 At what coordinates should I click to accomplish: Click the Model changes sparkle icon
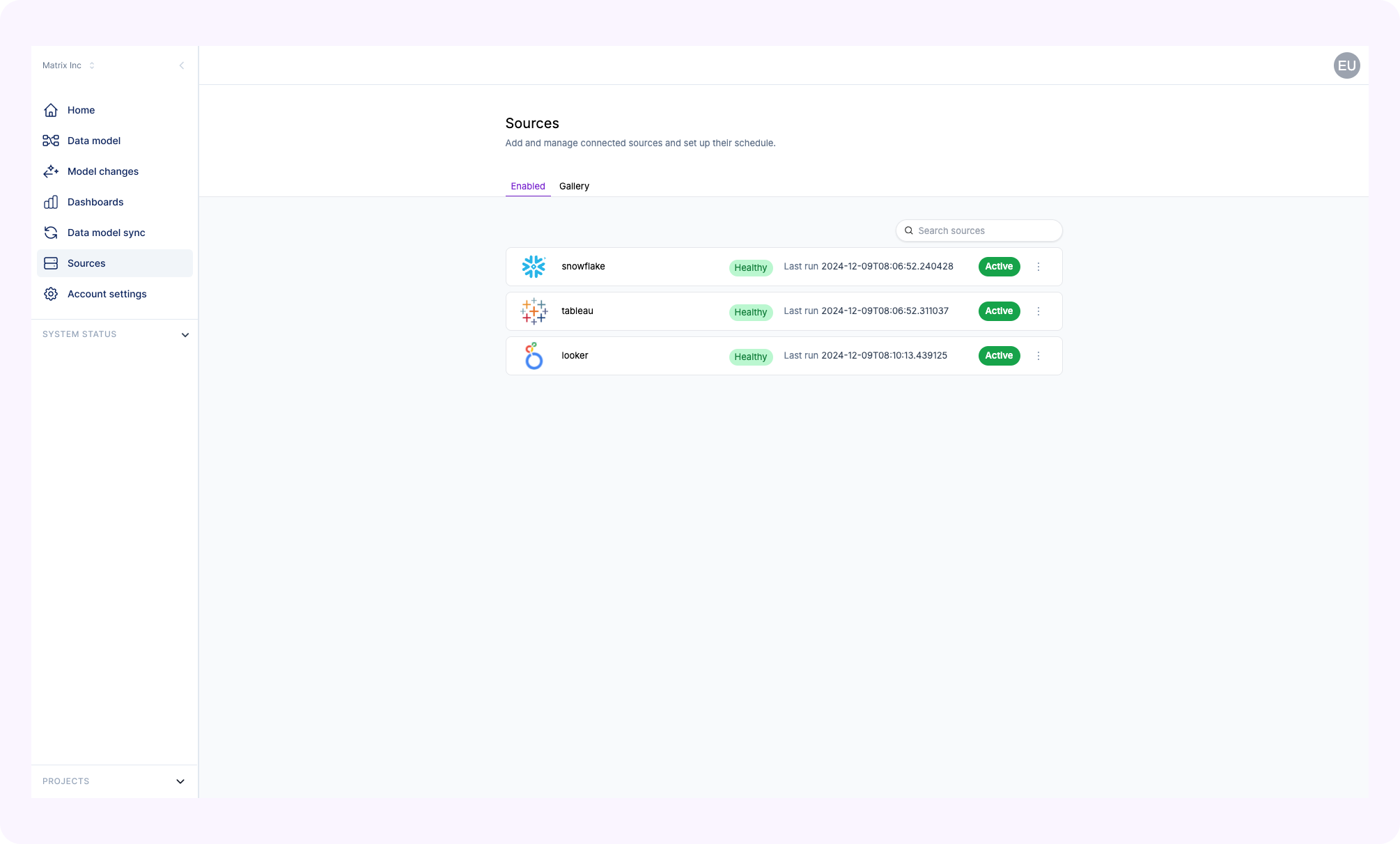(x=51, y=171)
